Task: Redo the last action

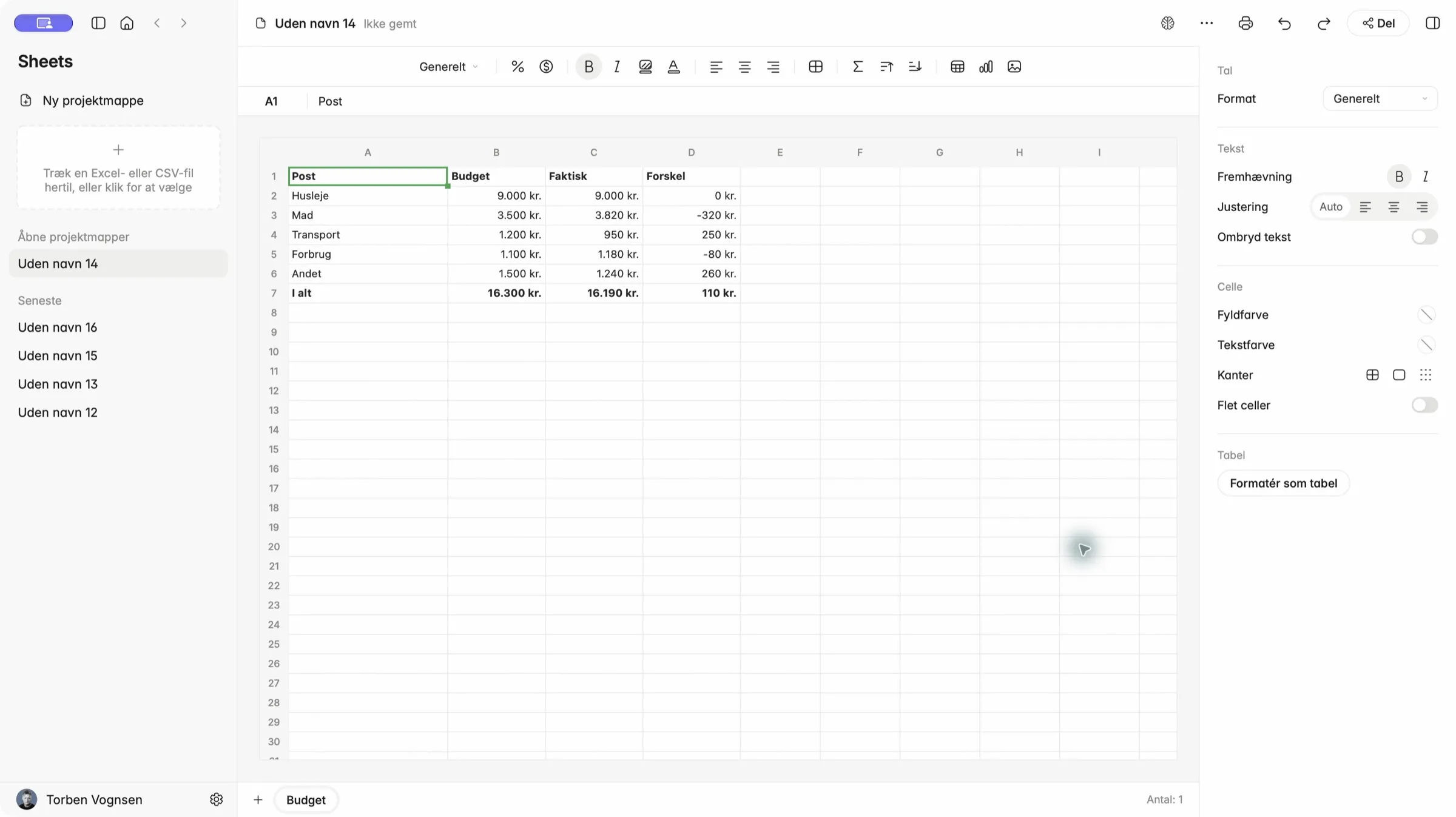Action: coord(1324,23)
